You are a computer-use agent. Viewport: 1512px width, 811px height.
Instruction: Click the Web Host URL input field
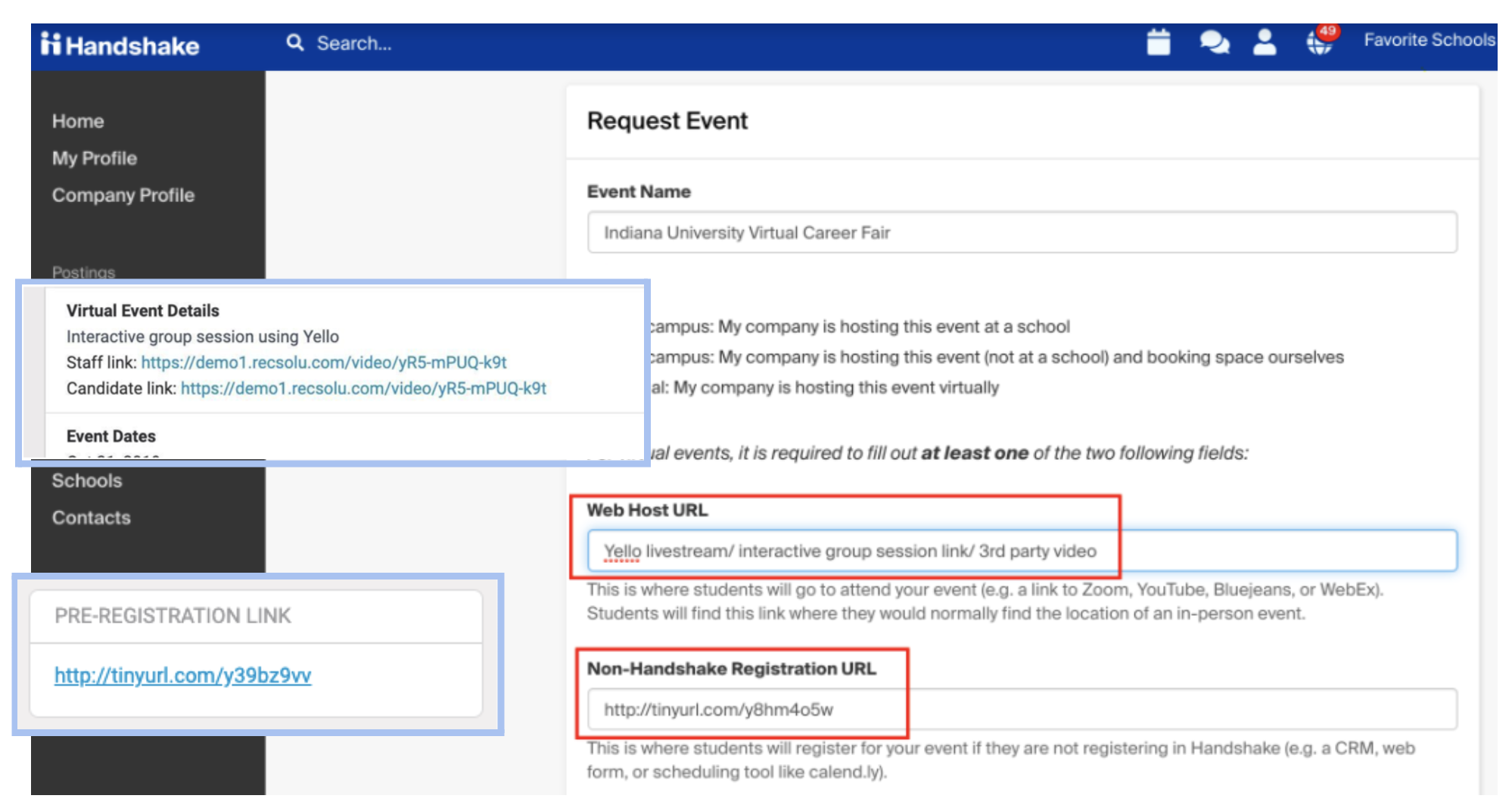point(1022,551)
